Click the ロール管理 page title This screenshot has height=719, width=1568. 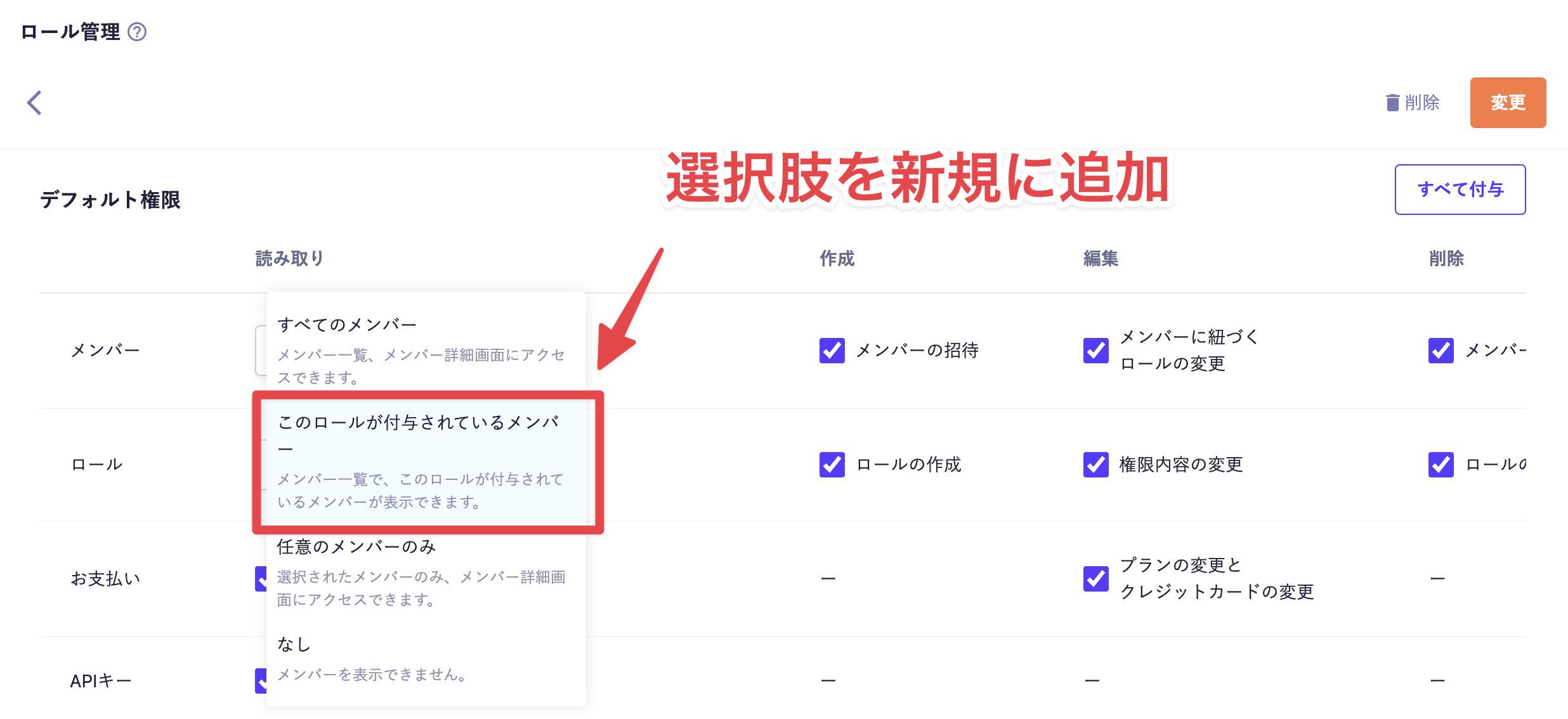[x=70, y=32]
